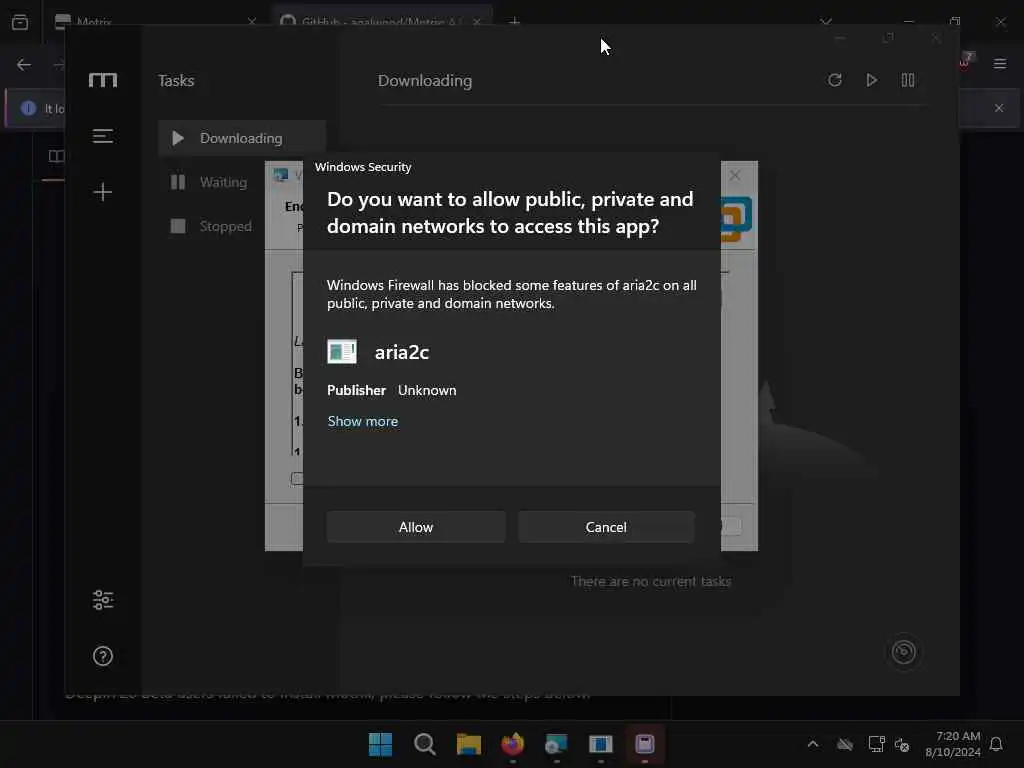Open the purple app in taskbar
The height and width of the screenshot is (768, 1024).
point(645,744)
